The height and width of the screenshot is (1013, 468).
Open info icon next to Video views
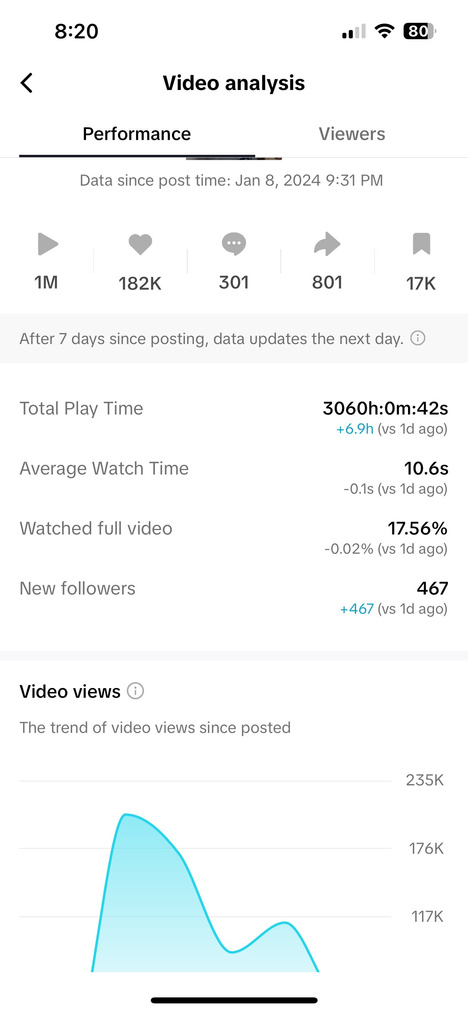135,691
